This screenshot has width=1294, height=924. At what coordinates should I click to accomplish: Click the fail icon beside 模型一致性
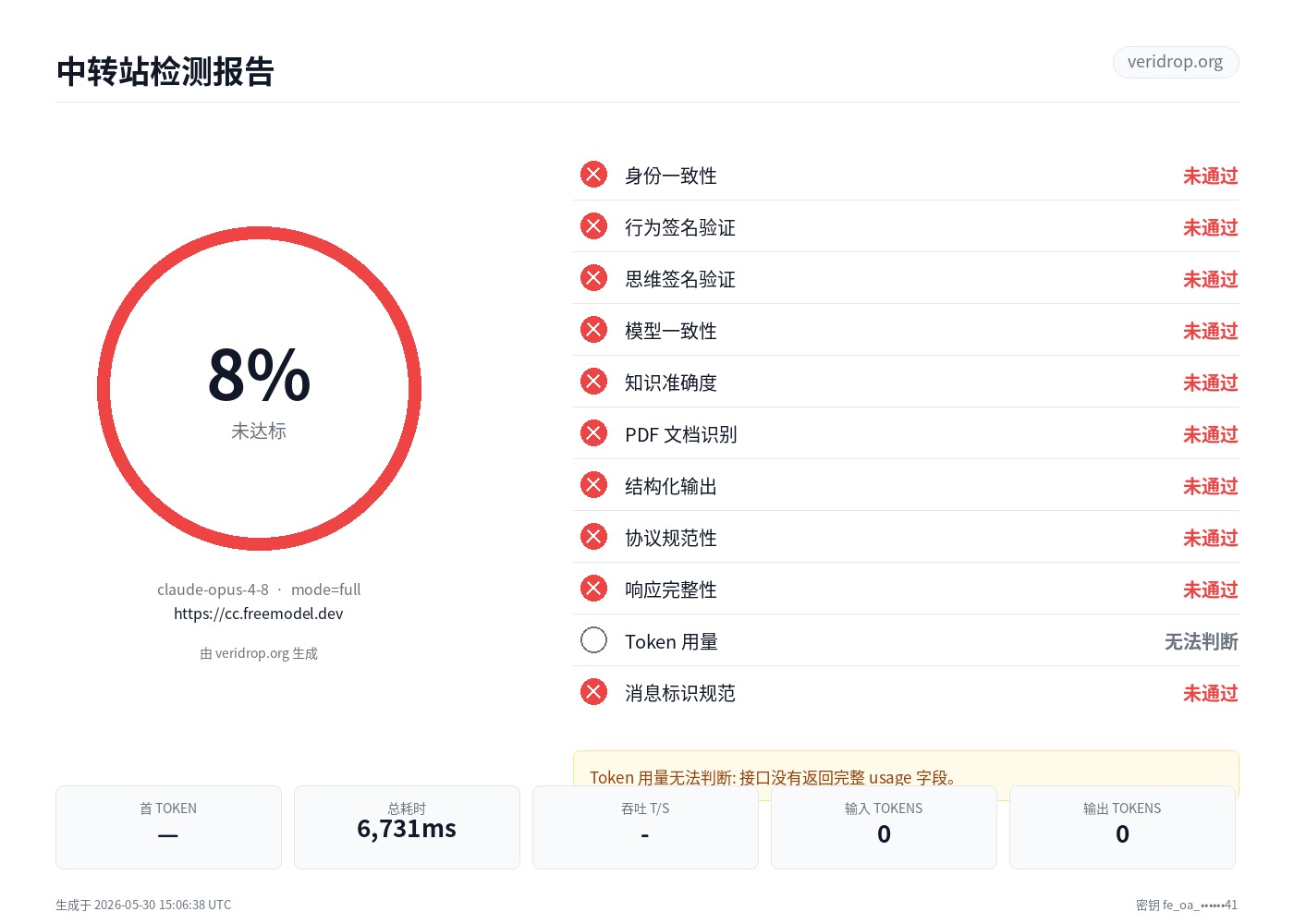[x=593, y=330]
